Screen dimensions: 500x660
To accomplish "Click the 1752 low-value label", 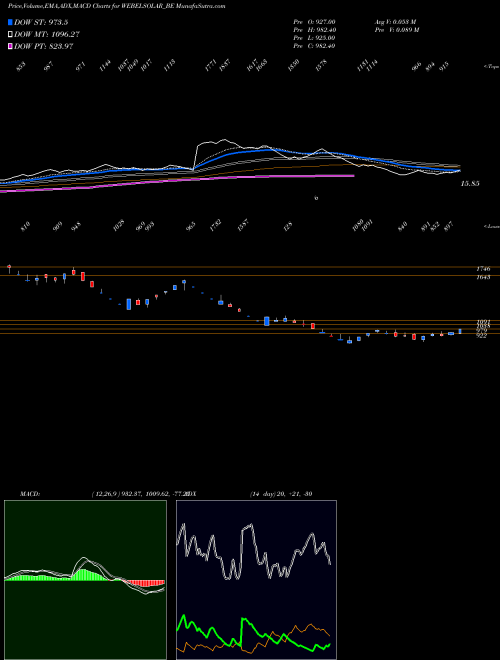I will point(215,226).
